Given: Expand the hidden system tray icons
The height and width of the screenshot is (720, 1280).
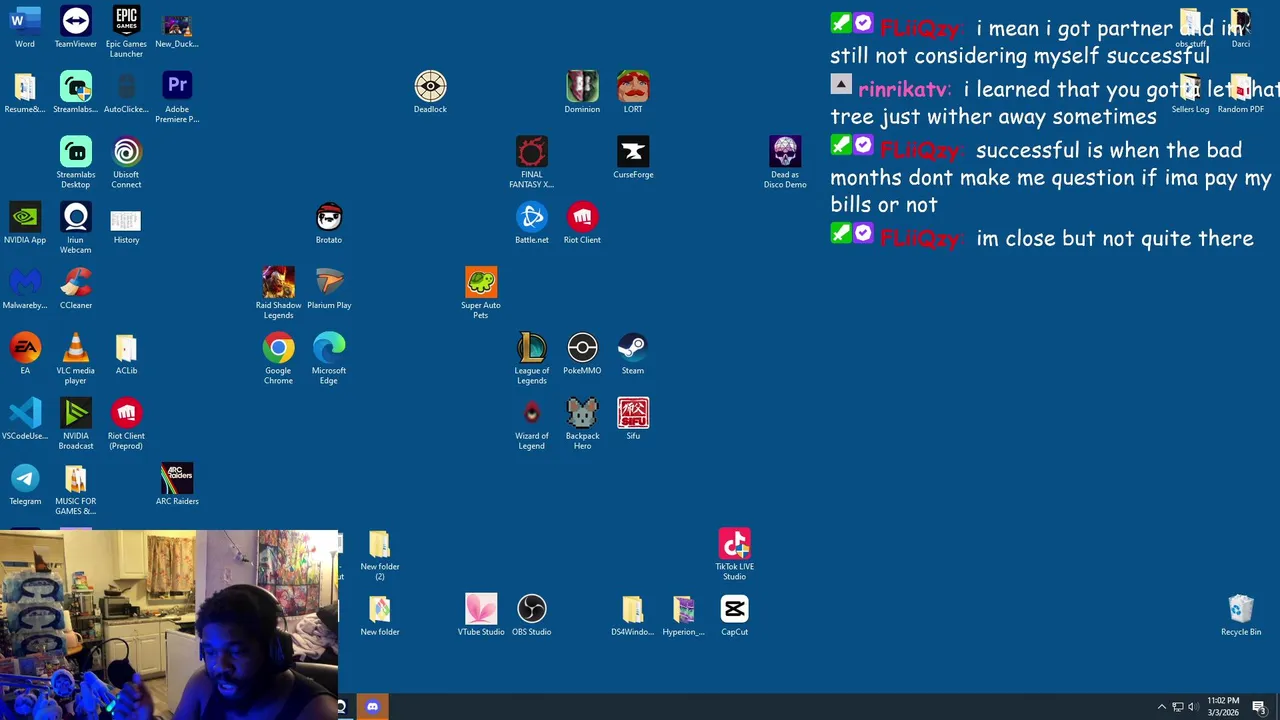Looking at the screenshot, I should (1162, 707).
